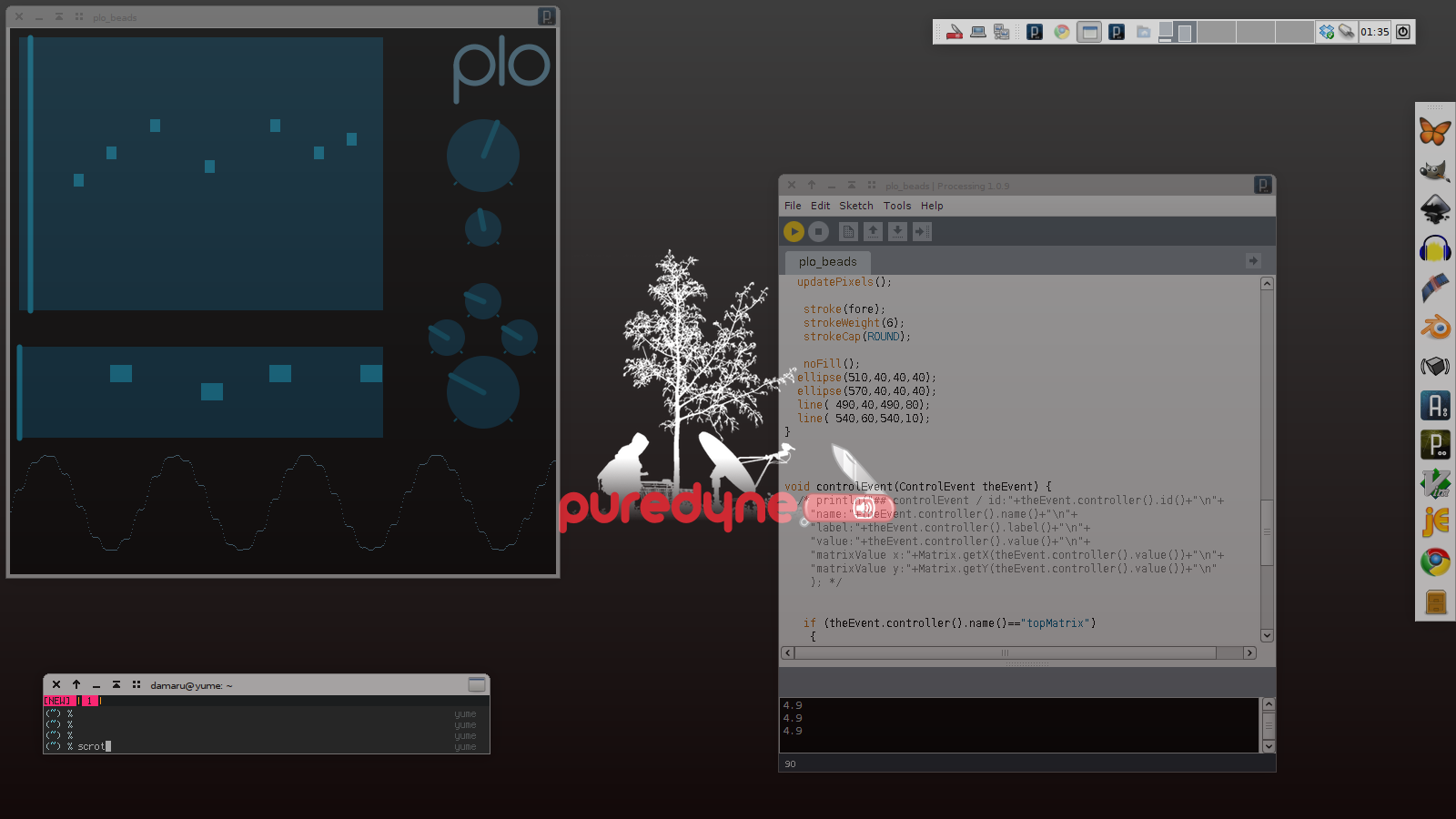Toggle the leftmost lit cell in bottom matrix
1456x819 pixels.
coord(121,373)
